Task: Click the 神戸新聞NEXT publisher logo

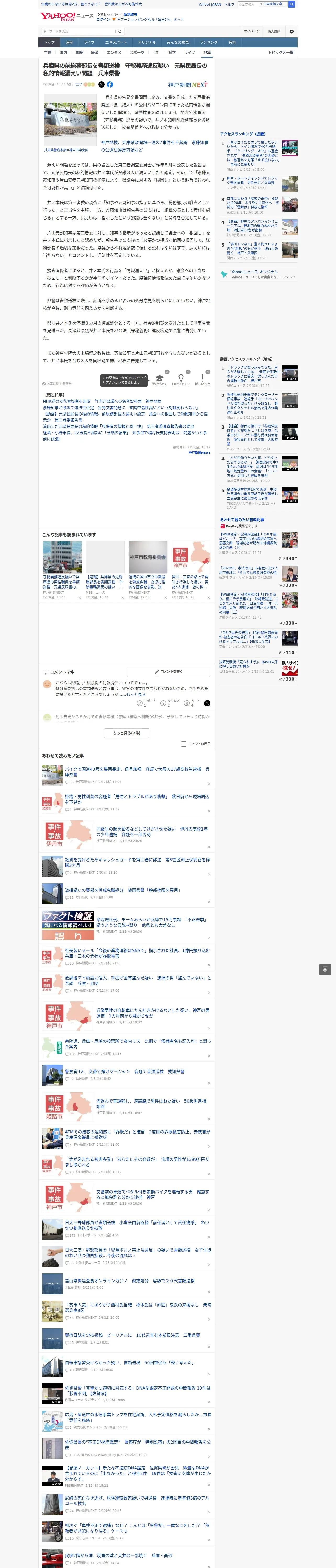Action: point(188,85)
